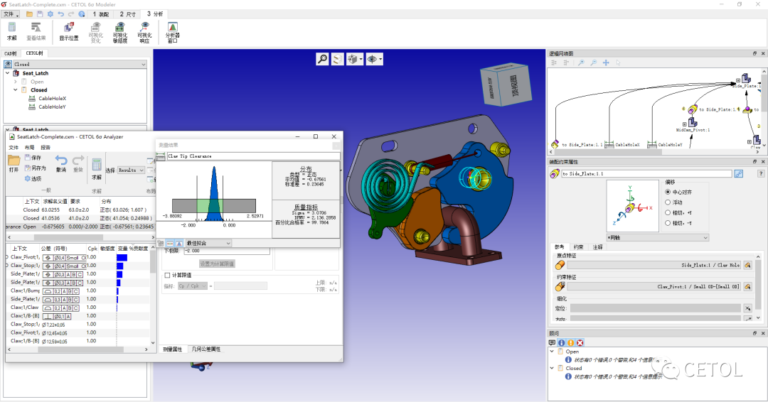Click the magnifier zoom icon in 3D viewport

pyautogui.click(x=322, y=59)
